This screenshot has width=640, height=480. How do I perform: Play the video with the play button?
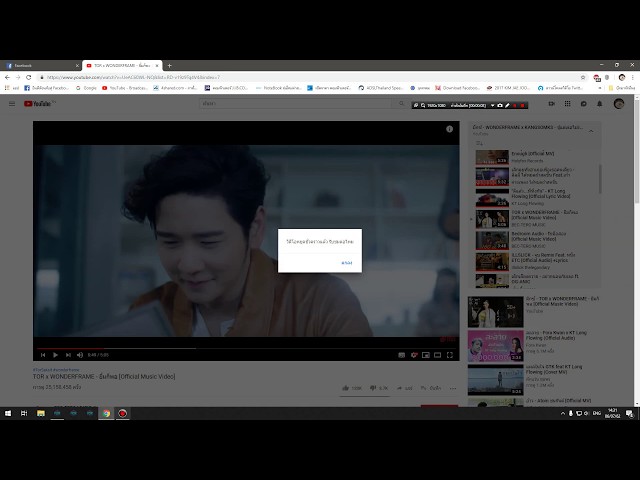[56, 355]
